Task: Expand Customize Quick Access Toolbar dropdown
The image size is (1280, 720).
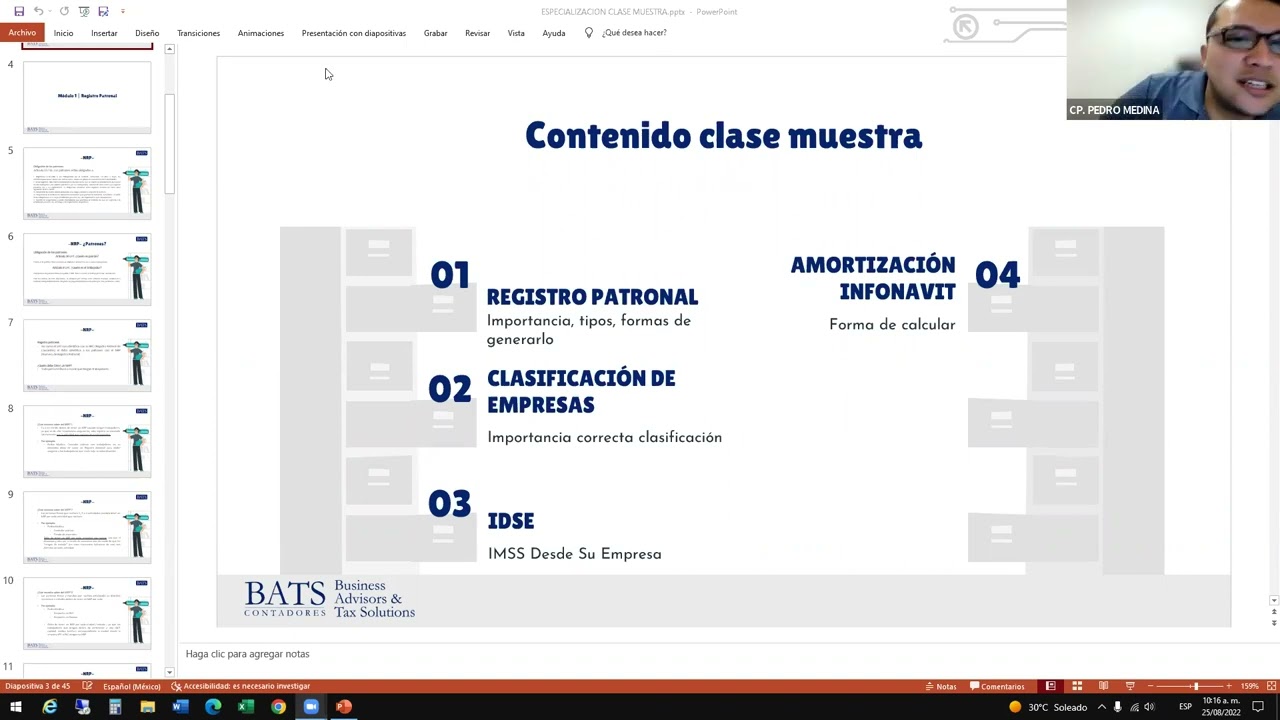Action: click(123, 11)
